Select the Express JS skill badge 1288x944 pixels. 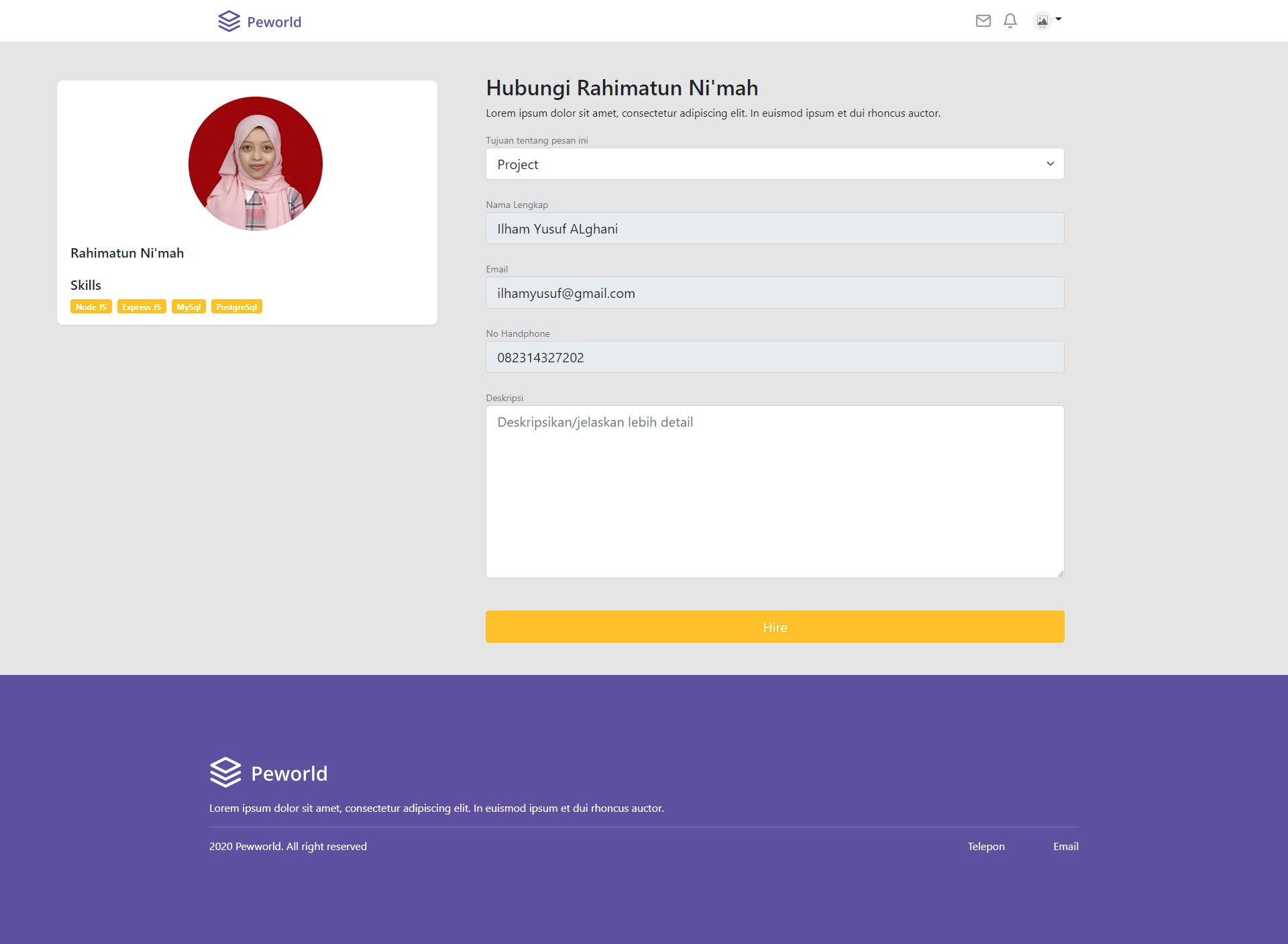141,307
